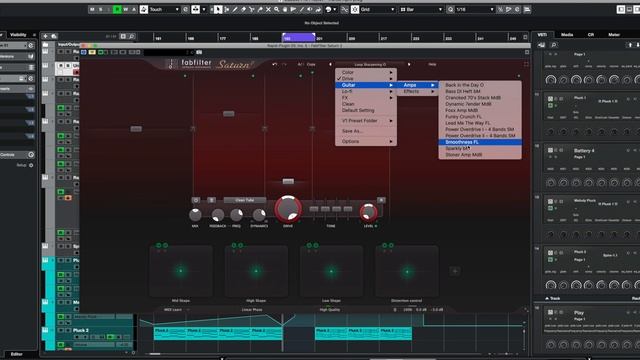Screen dimensions: 640x360
Task: Toggle Saturn full screen button
Action: click(x=526, y=64)
